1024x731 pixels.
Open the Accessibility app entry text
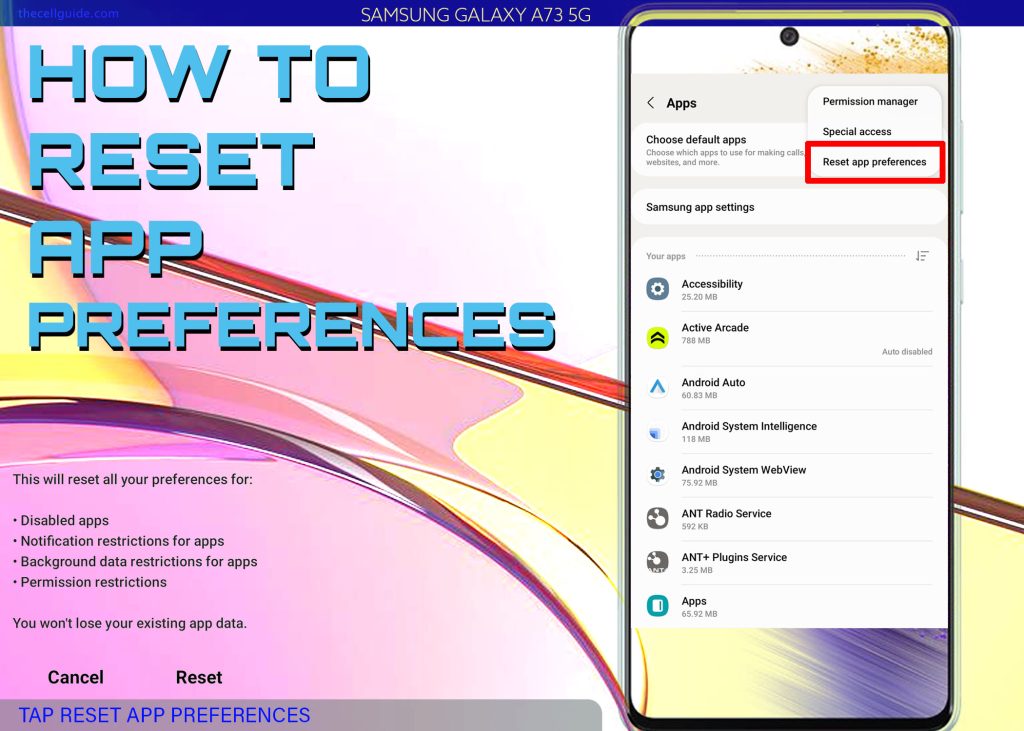(x=712, y=289)
